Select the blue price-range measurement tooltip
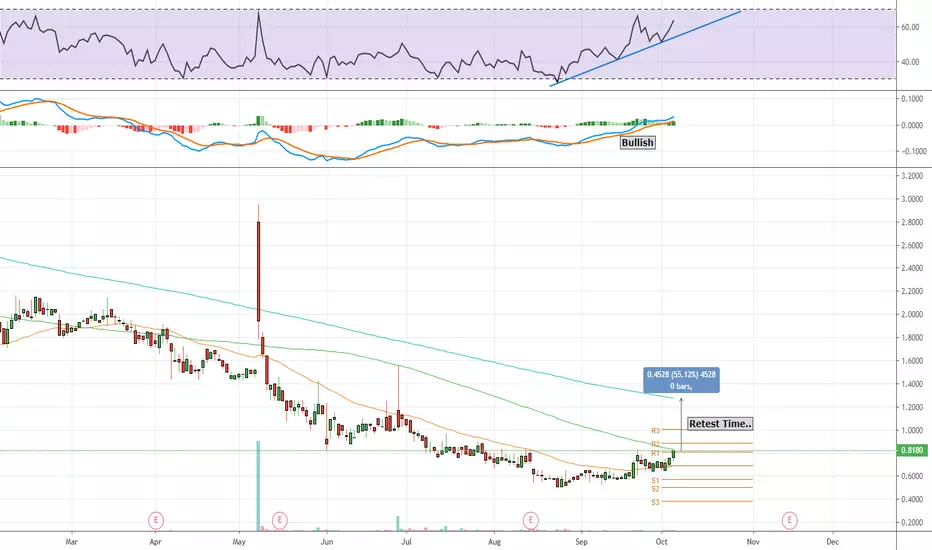The image size is (932, 550). pos(681,381)
